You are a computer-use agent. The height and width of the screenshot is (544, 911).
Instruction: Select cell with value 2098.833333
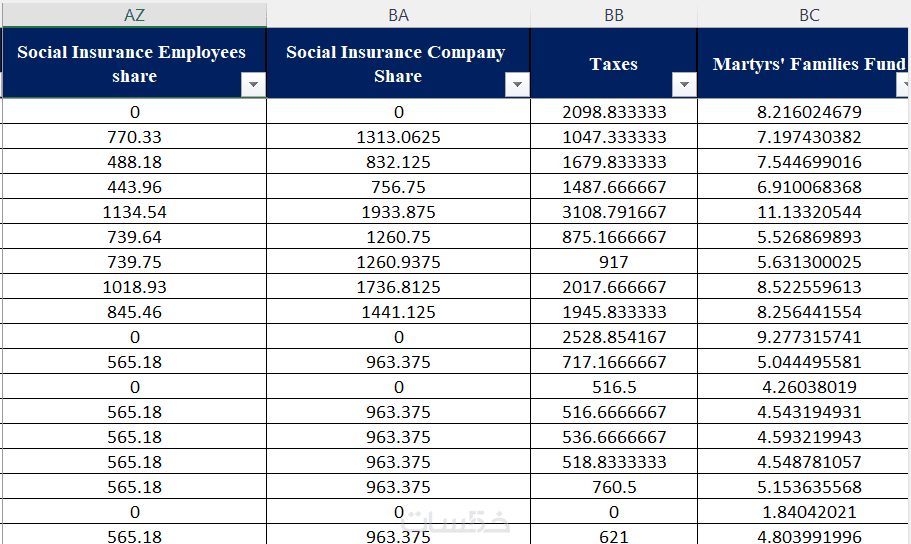tap(614, 112)
